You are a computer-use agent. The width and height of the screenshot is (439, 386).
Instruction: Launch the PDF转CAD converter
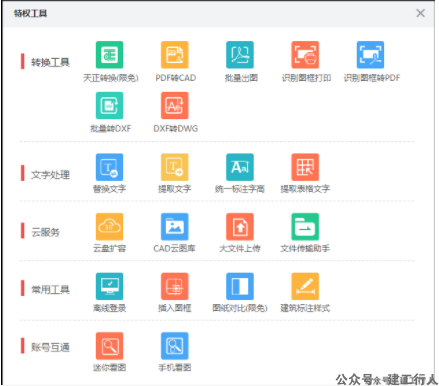(175, 55)
